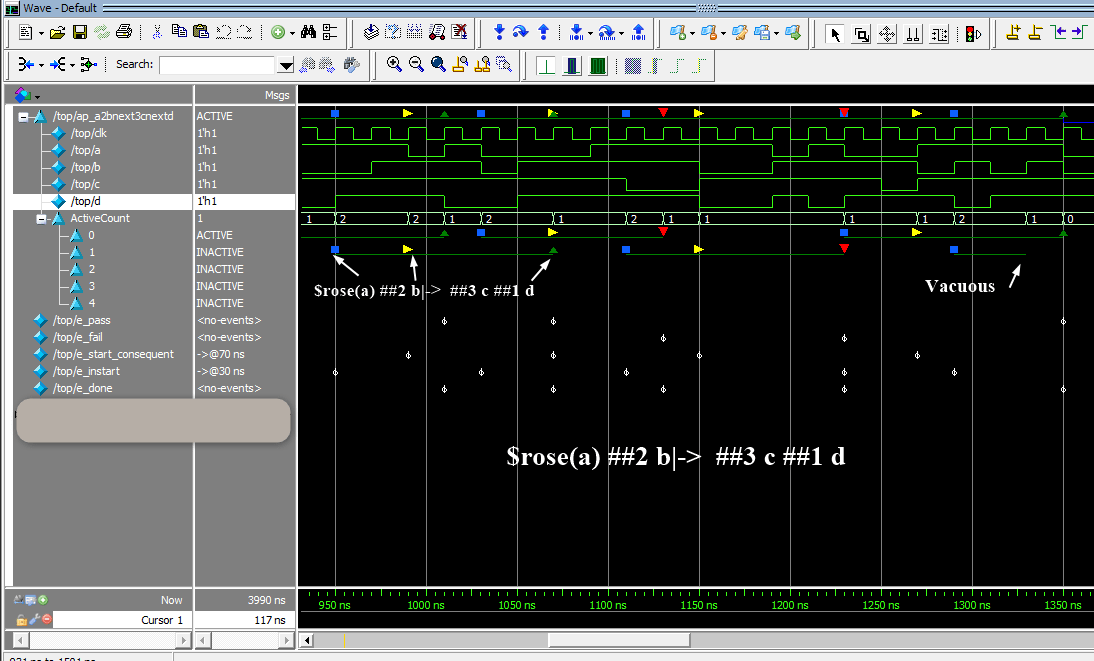Viewport: 1094px width, 661px height.
Task: Paste signals with the clipboard icon
Action: coord(202,33)
